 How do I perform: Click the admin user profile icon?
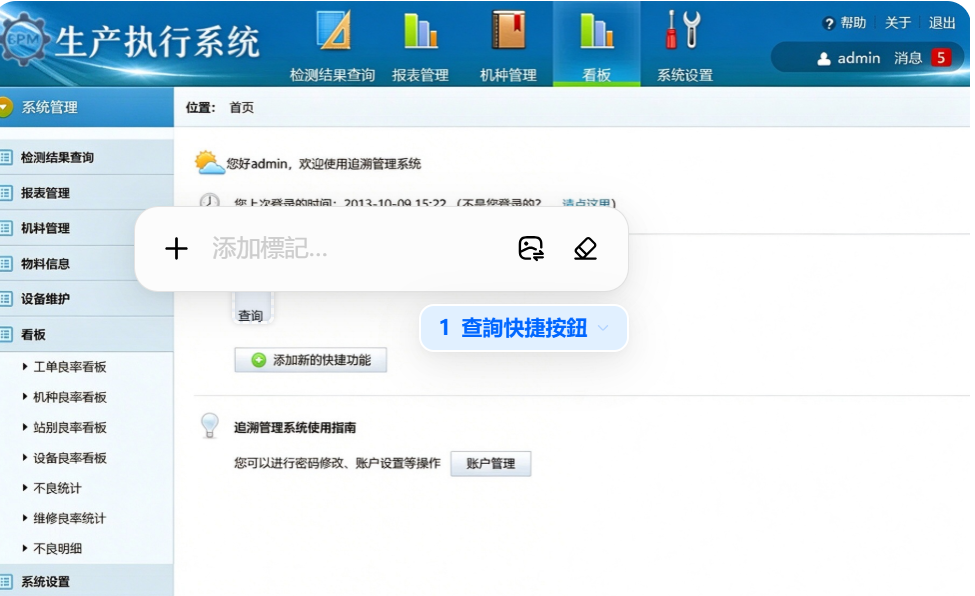(824, 58)
